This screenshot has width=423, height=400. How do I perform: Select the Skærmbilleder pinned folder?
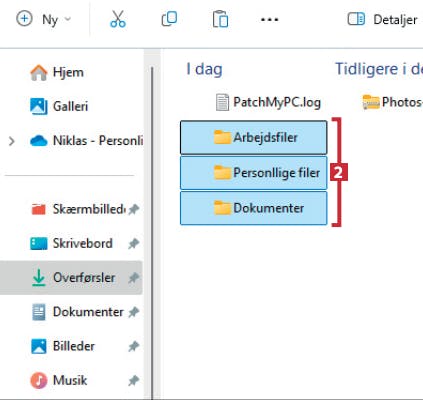pyautogui.click(x=78, y=209)
